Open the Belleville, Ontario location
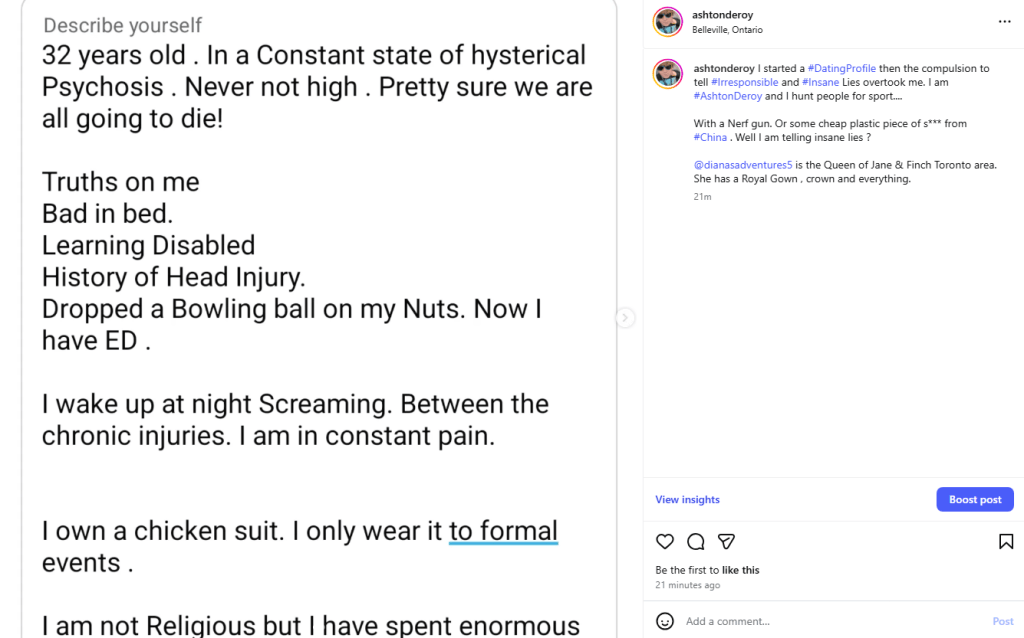The width and height of the screenshot is (1024, 638). point(727,30)
